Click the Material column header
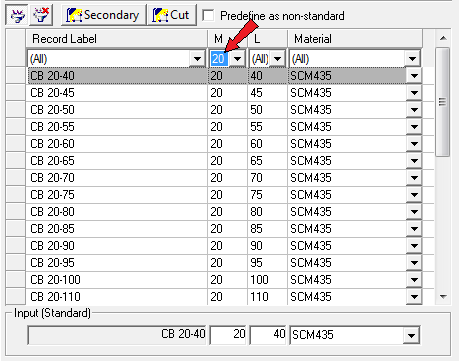Viewport: 459px width, 361px height. [355, 39]
